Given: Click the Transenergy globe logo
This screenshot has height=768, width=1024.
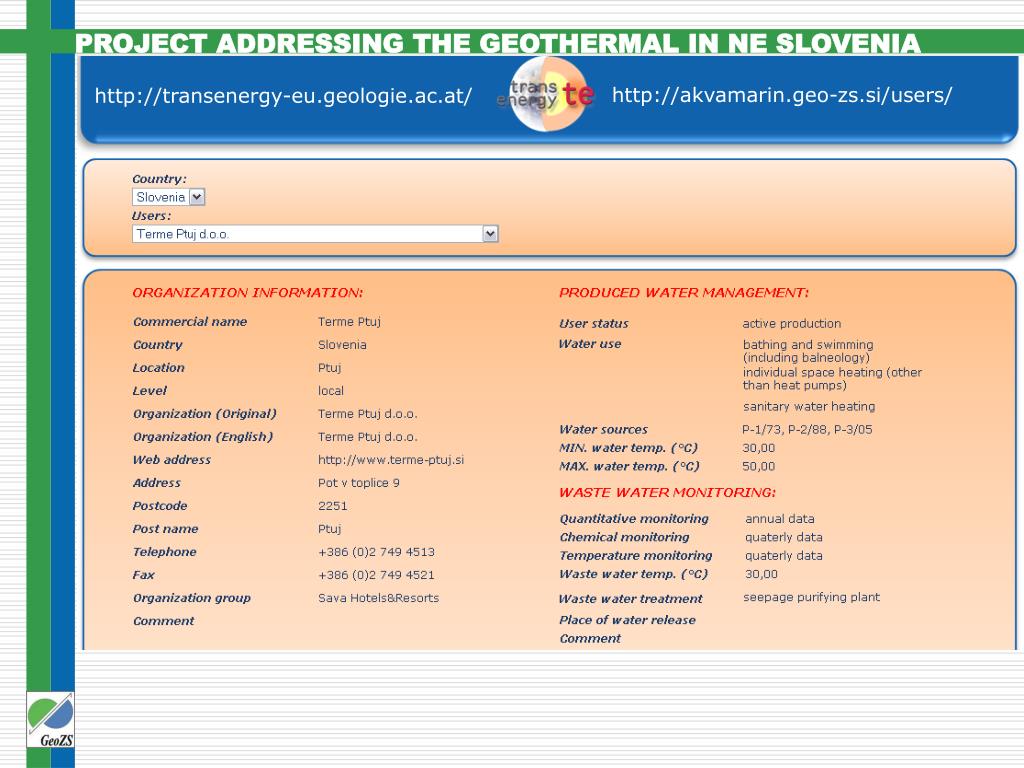Looking at the screenshot, I should click(547, 94).
